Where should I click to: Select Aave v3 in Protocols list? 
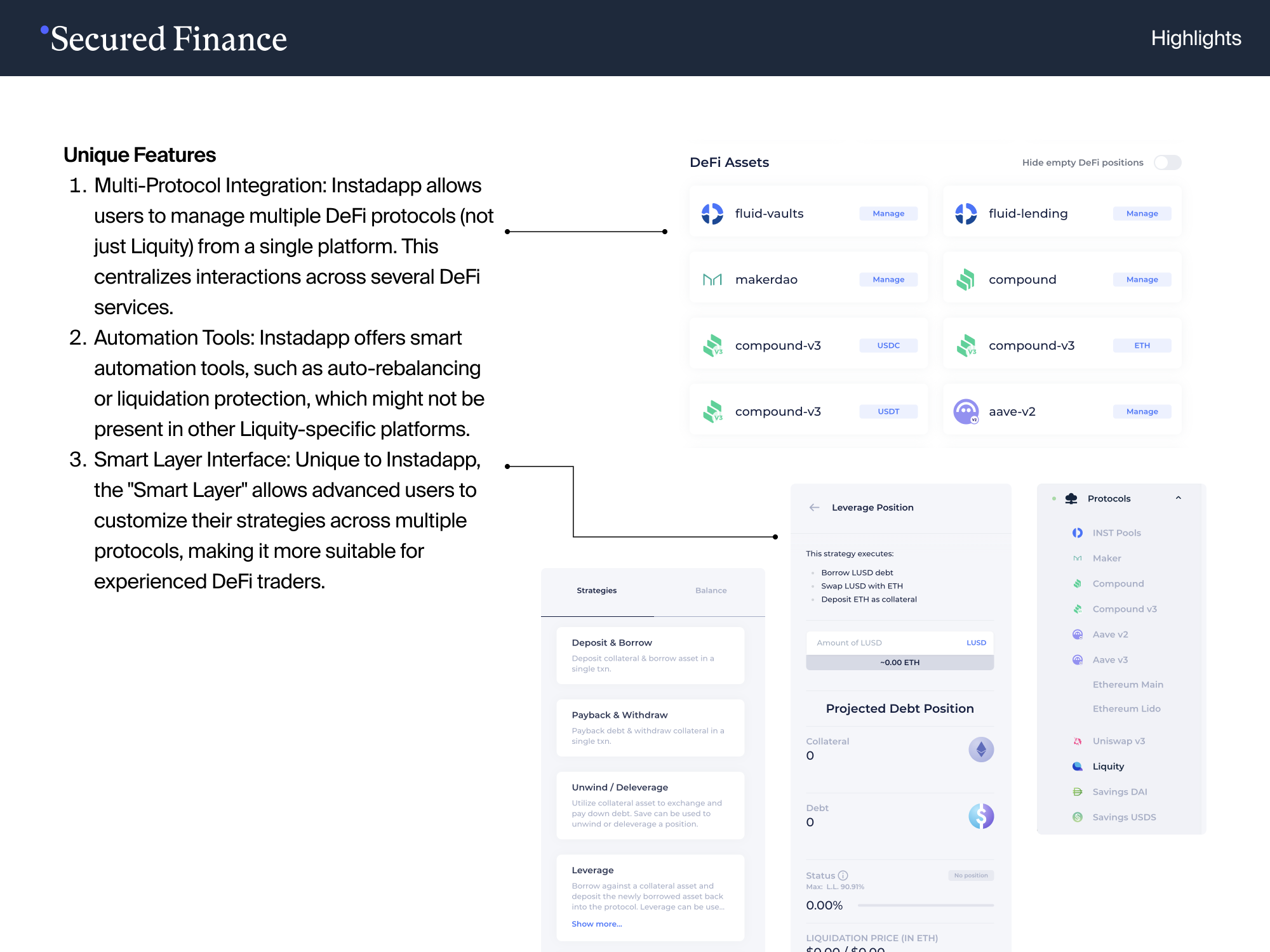point(1110,660)
